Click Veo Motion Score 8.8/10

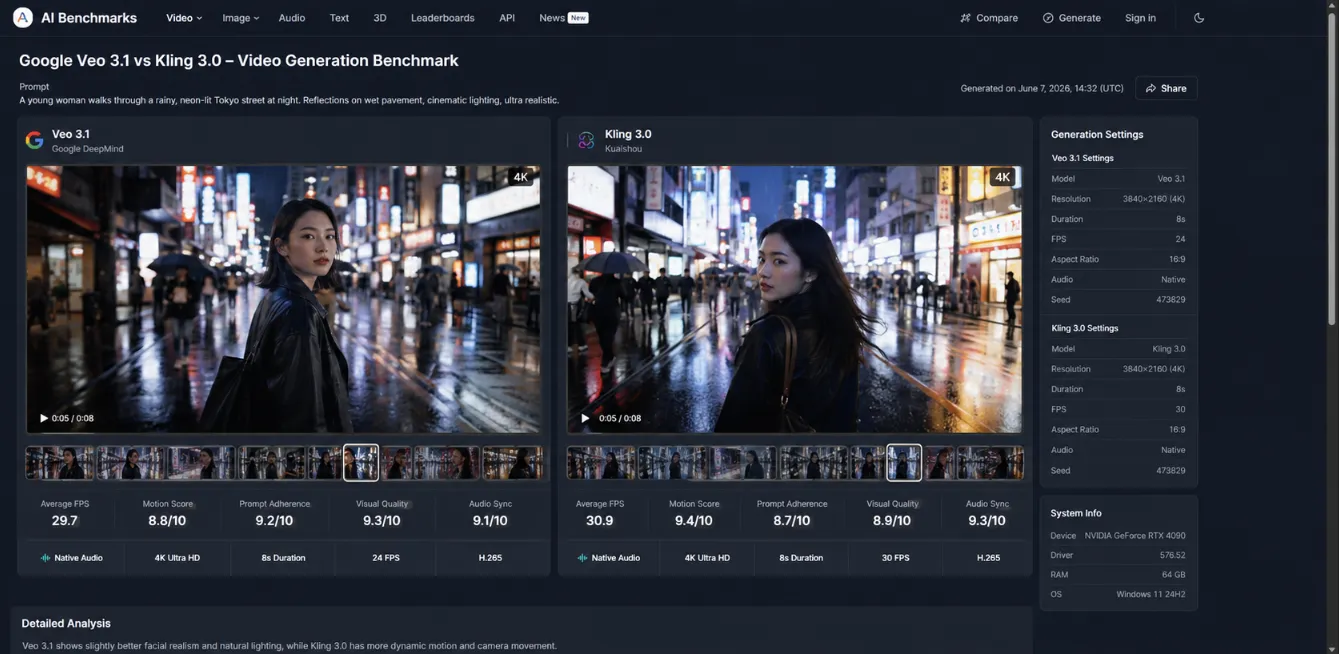(167, 521)
